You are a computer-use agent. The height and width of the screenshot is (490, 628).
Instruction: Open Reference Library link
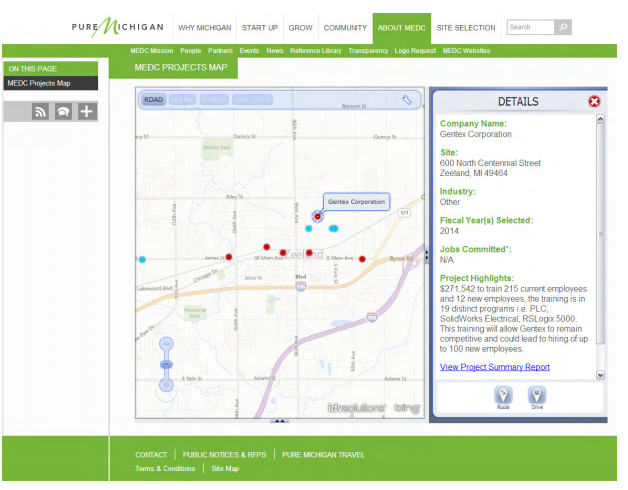point(316,51)
